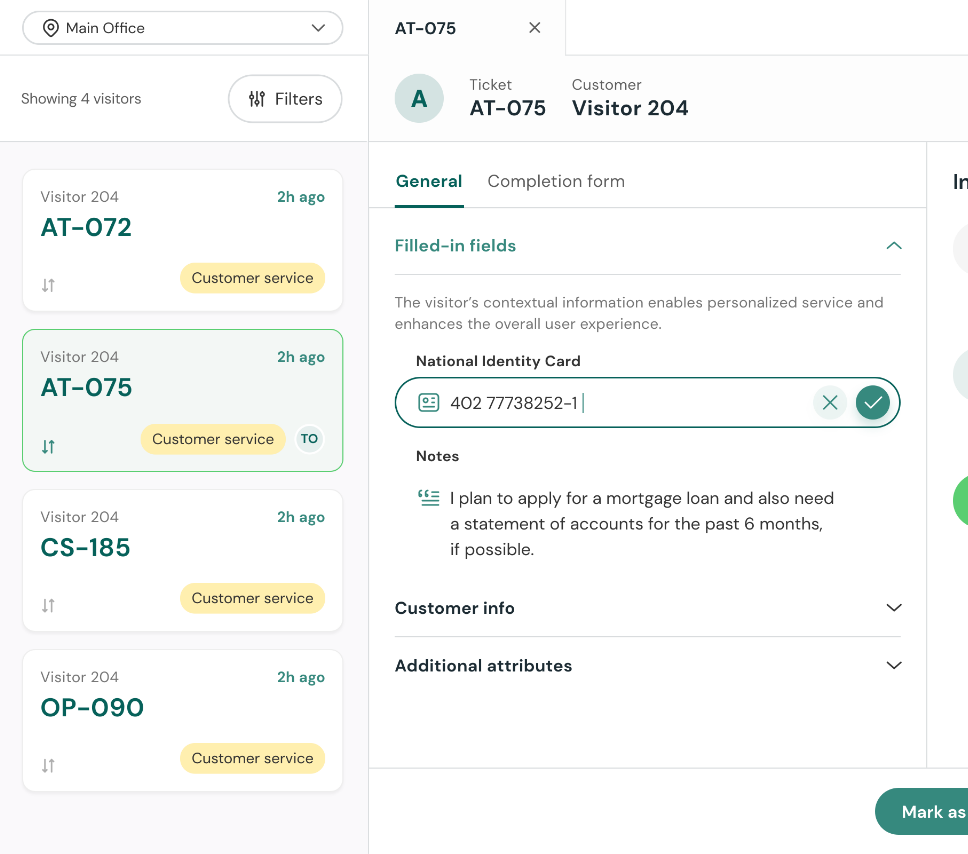Close the AT-075 tab

pos(535,28)
